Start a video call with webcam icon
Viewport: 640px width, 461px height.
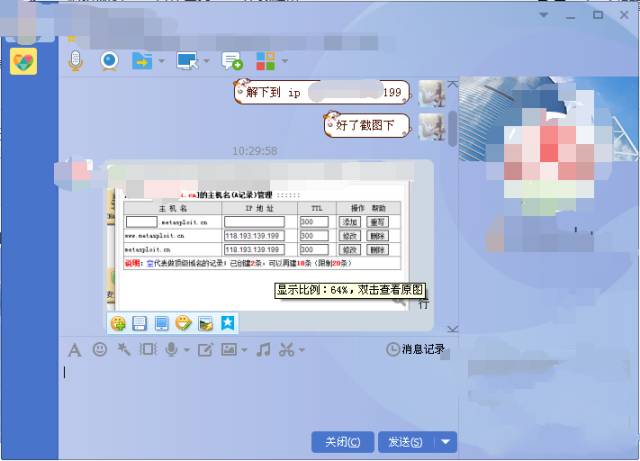click(x=109, y=61)
